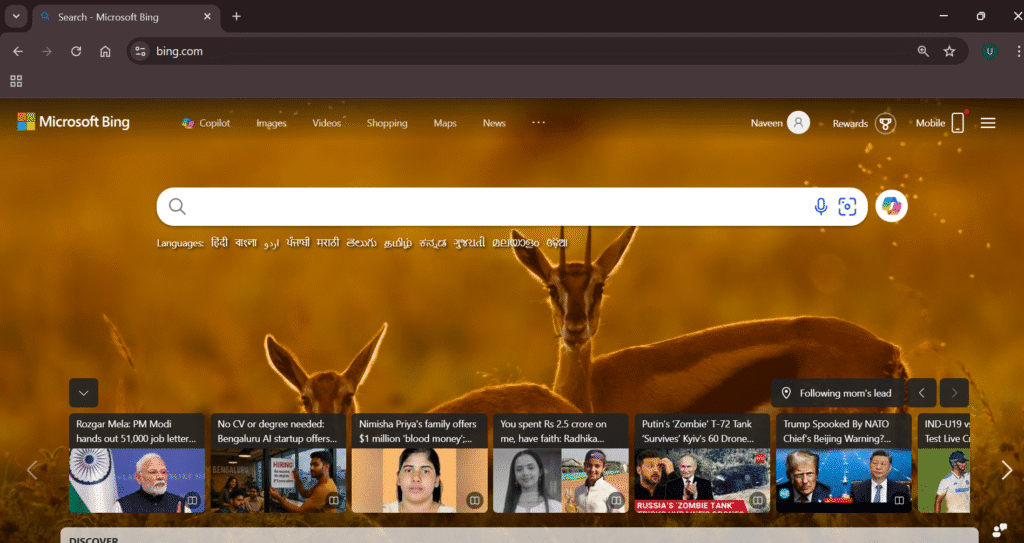Open the Nimisha Priya blood money story
Viewport: 1024px width, 543px height.
[x=419, y=463]
